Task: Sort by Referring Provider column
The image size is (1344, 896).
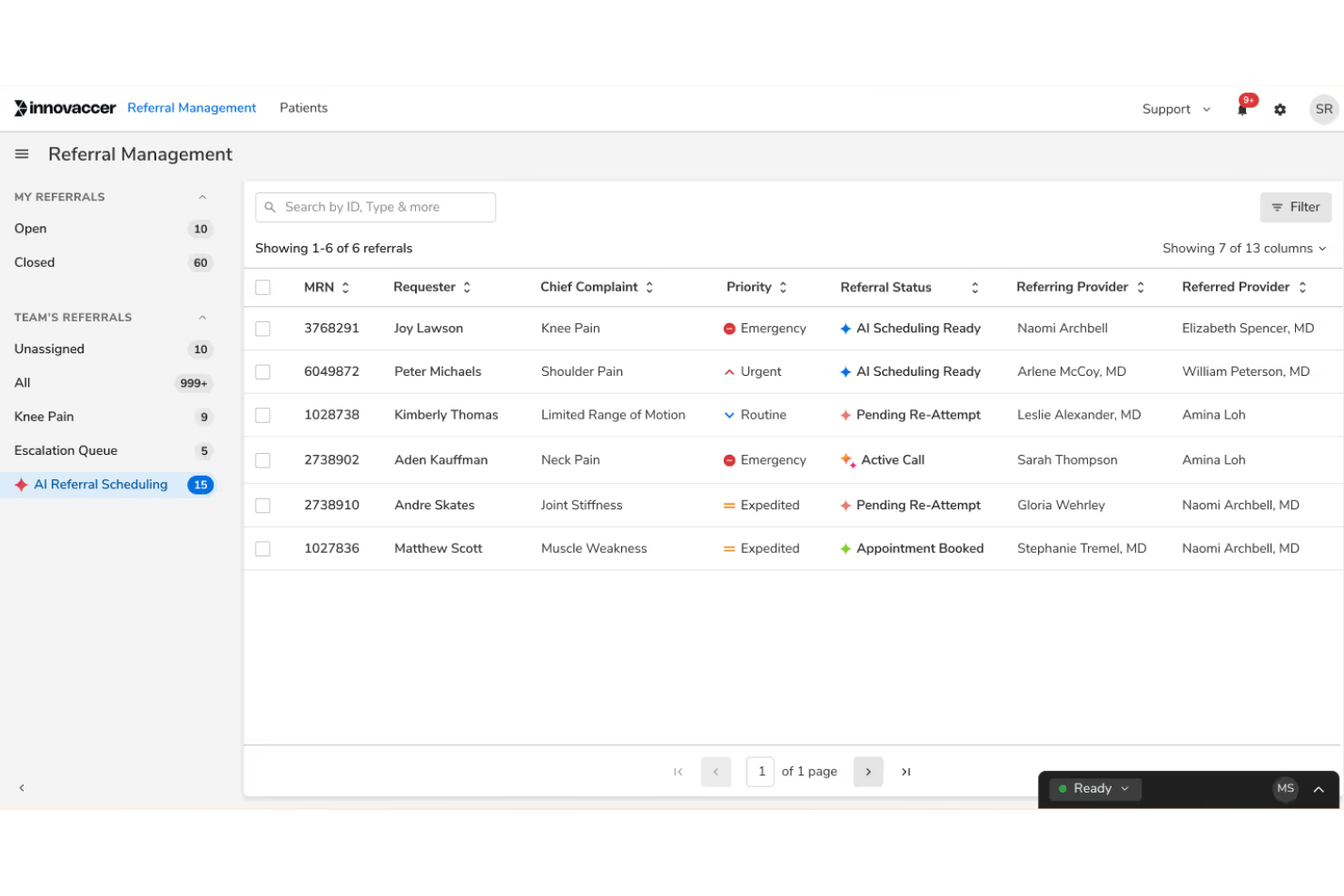Action: click(1141, 288)
